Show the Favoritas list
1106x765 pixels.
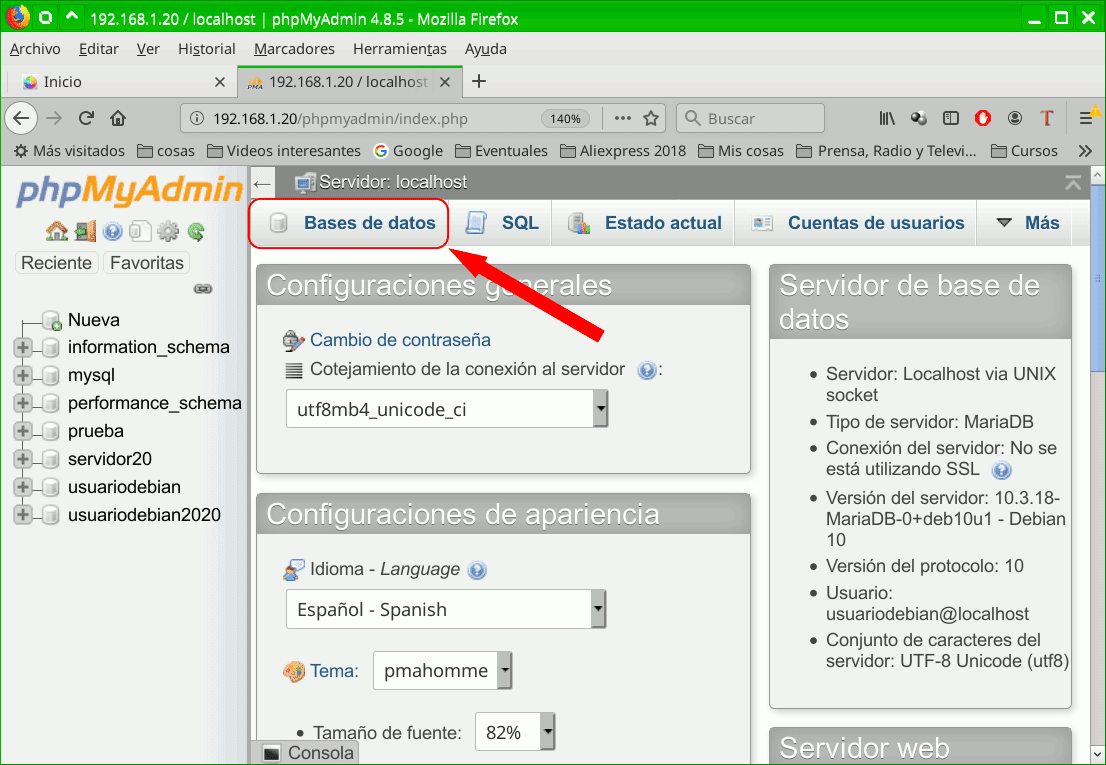click(146, 262)
